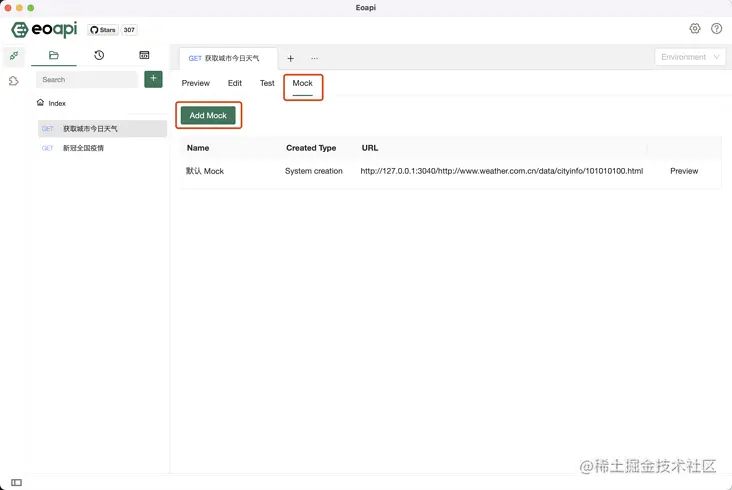
Task: Open the Index home item
Action: click(51, 103)
